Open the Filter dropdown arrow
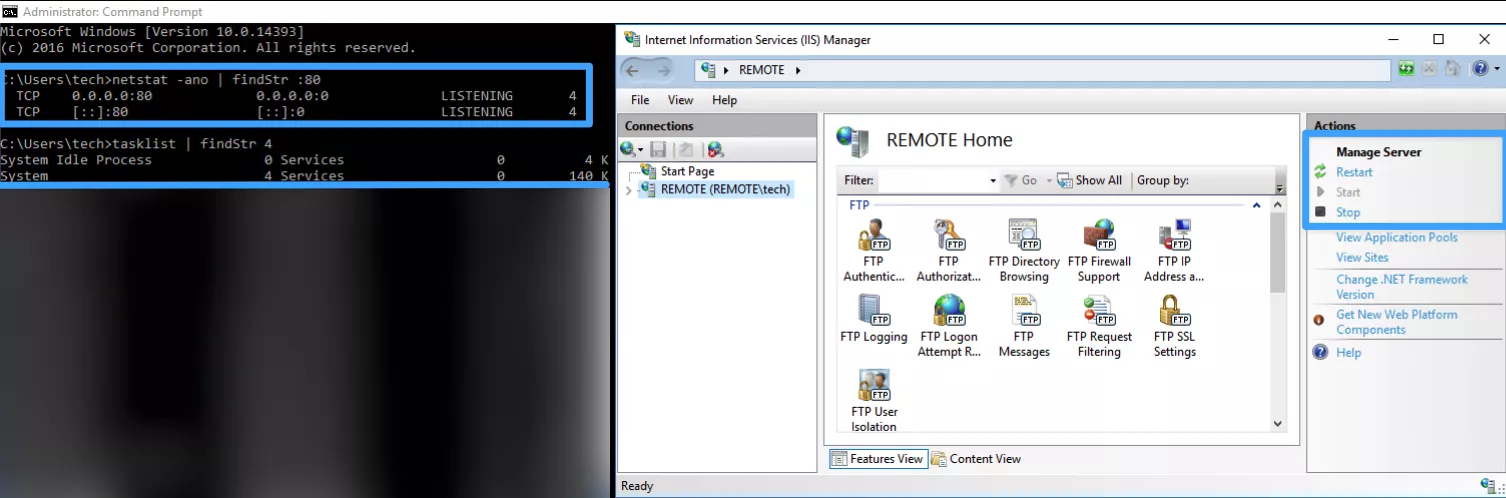Image resolution: width=1506 pixels, height=498 pixels. click(x=992, y=181)
